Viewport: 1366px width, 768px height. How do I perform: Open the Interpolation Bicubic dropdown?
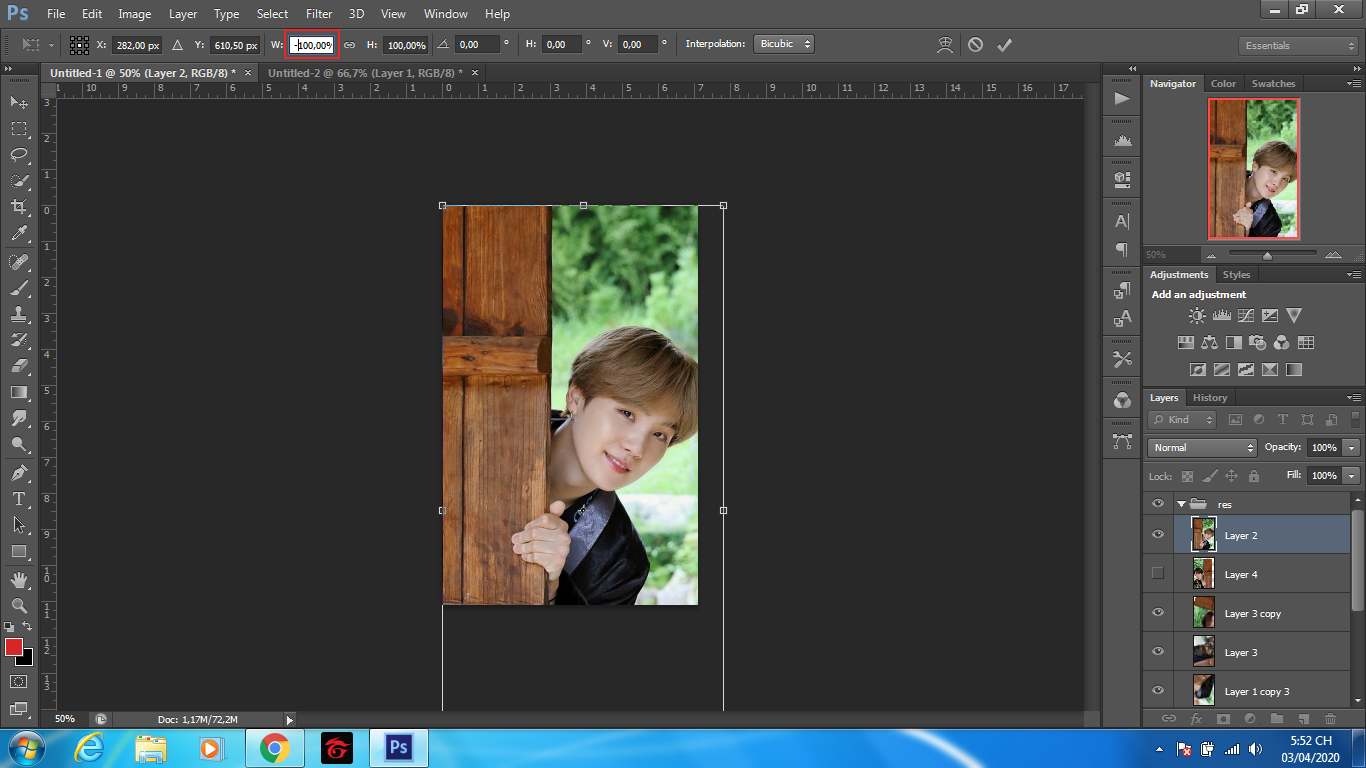784,44
